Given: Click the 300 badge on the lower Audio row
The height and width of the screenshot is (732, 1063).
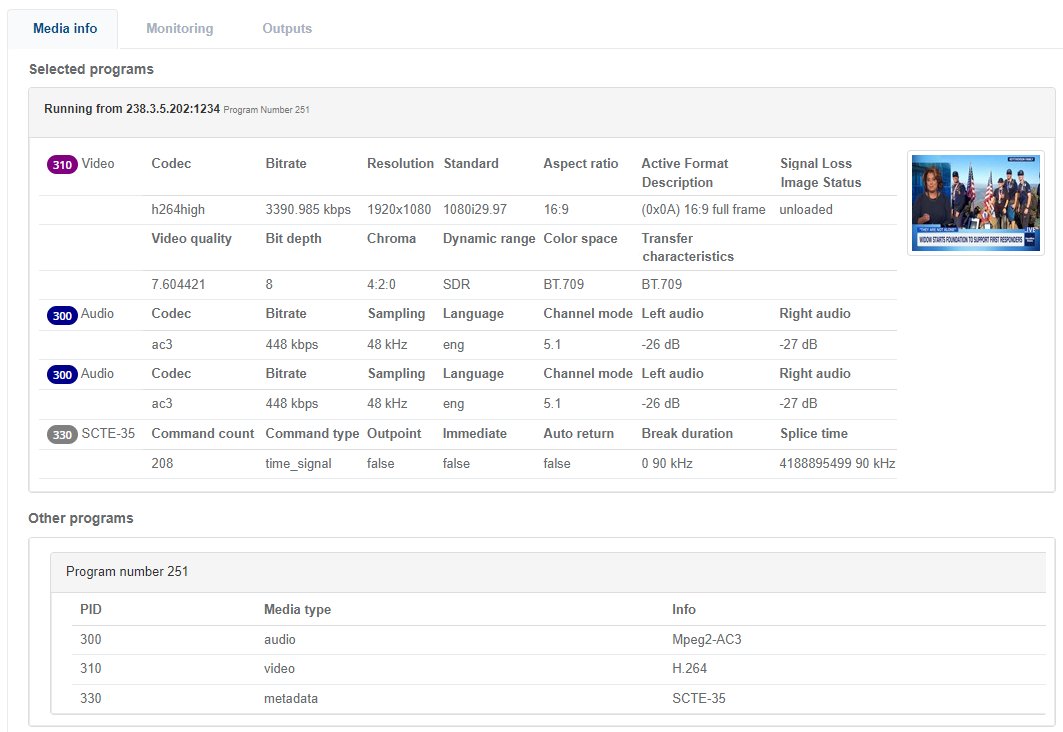Looking at the screenshot, I should [63, 375].
